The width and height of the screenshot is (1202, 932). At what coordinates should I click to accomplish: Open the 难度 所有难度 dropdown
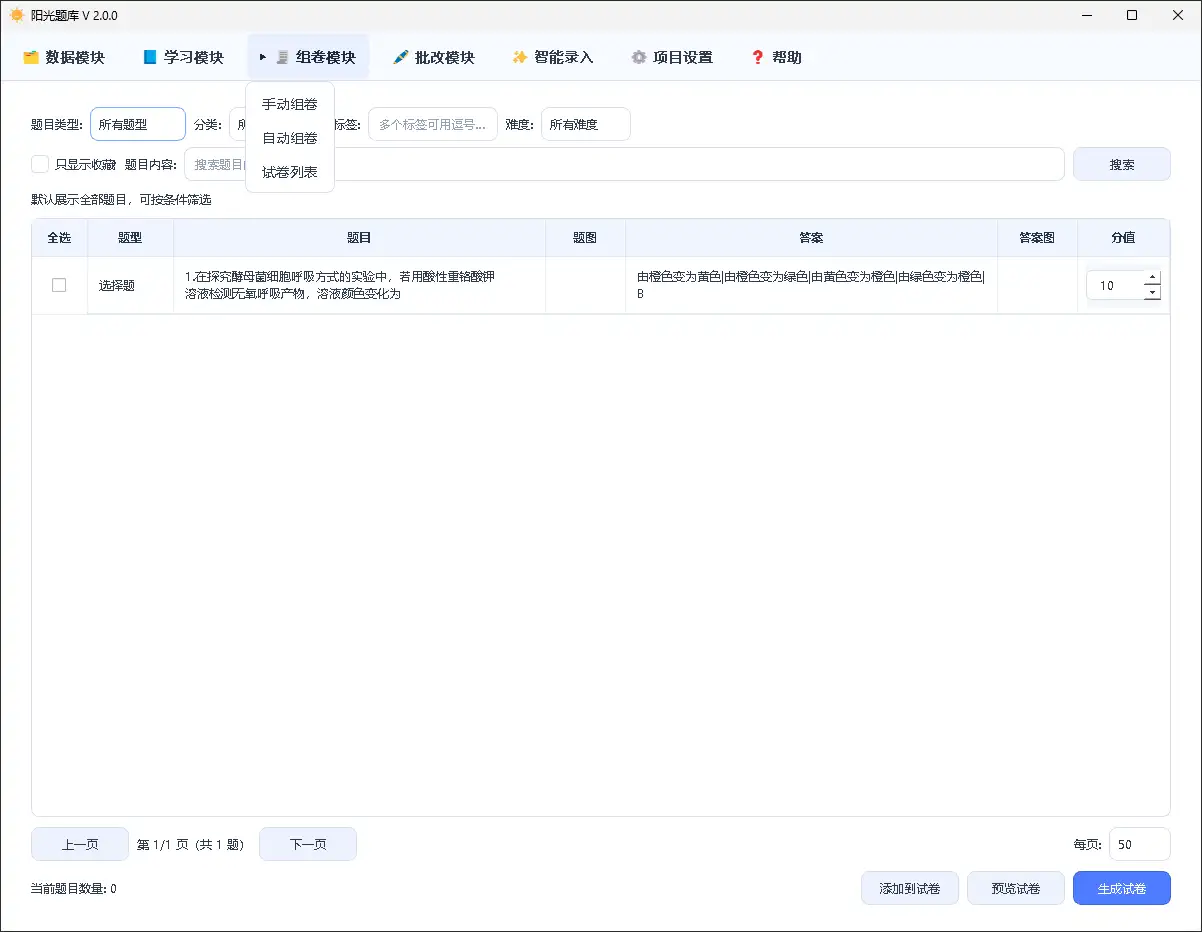pyautogui.click(x=586, y=124)
